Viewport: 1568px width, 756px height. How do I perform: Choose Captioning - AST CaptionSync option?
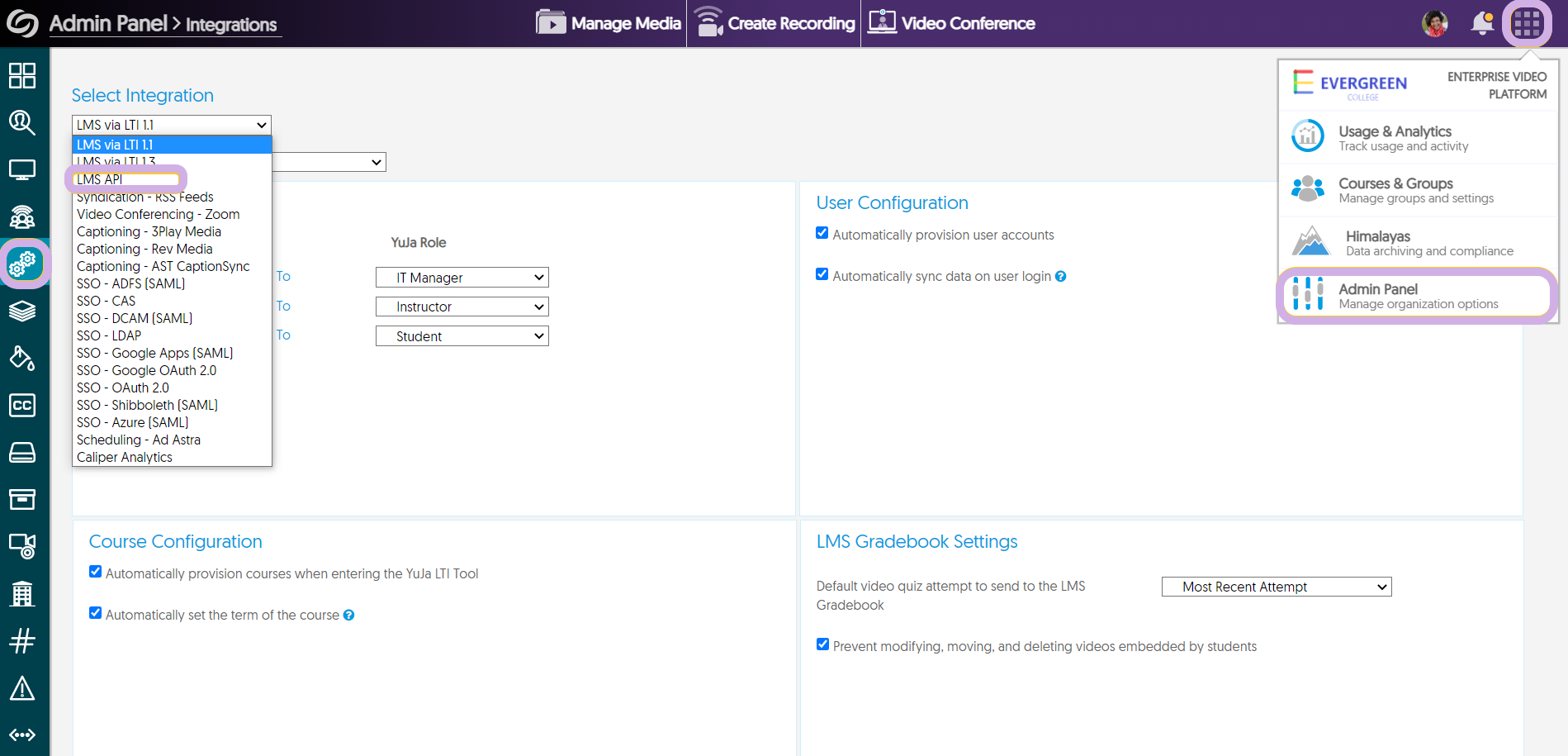pos(172,266)
